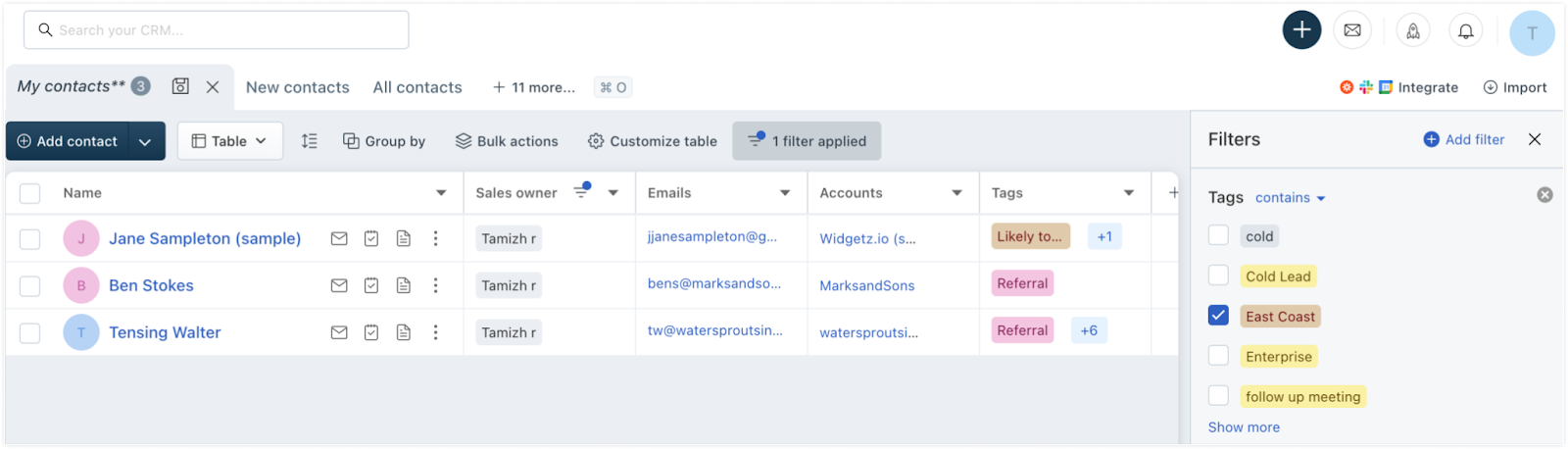Add task for Jane Sampleton
Viewport: 1568px width, 450px height.
pyautogui.click(x=371, y=238)
